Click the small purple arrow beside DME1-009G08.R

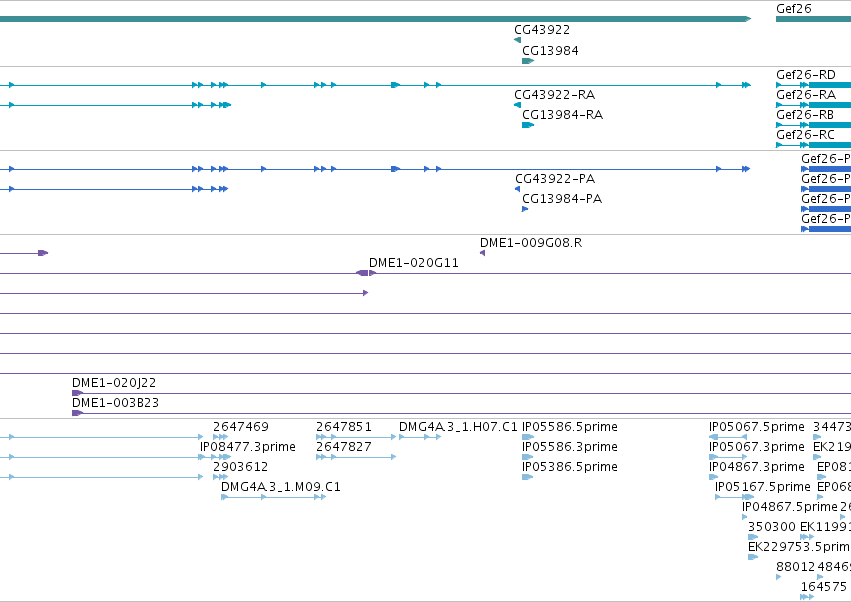pos(482,253)
